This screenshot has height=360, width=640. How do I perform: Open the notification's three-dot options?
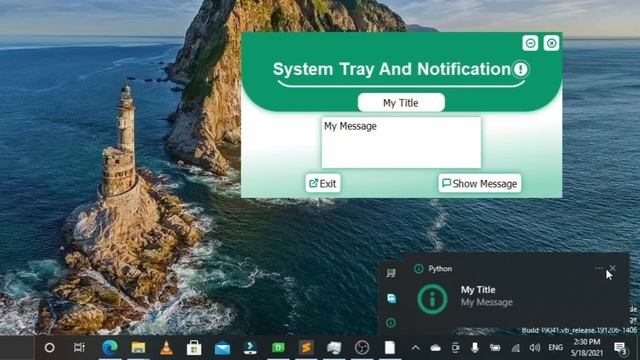(x=599, y=268)
